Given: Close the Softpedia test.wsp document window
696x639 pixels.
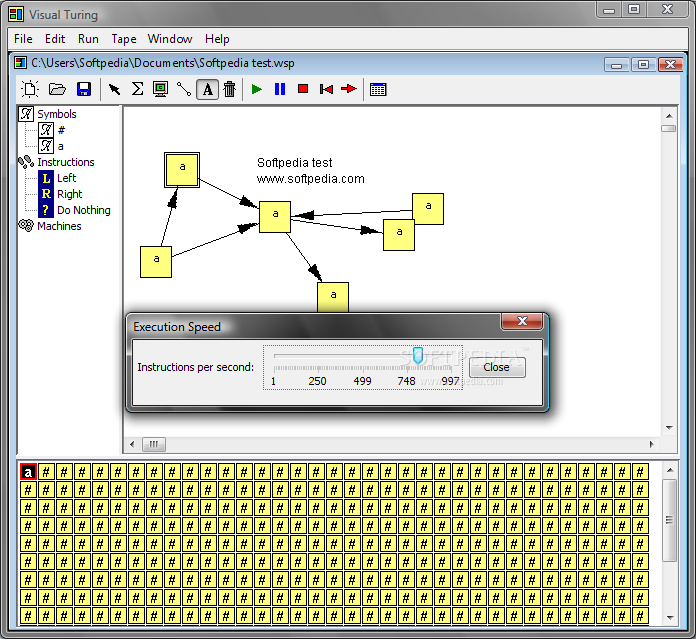Looking at the screenshot, I should click(670, 65).
